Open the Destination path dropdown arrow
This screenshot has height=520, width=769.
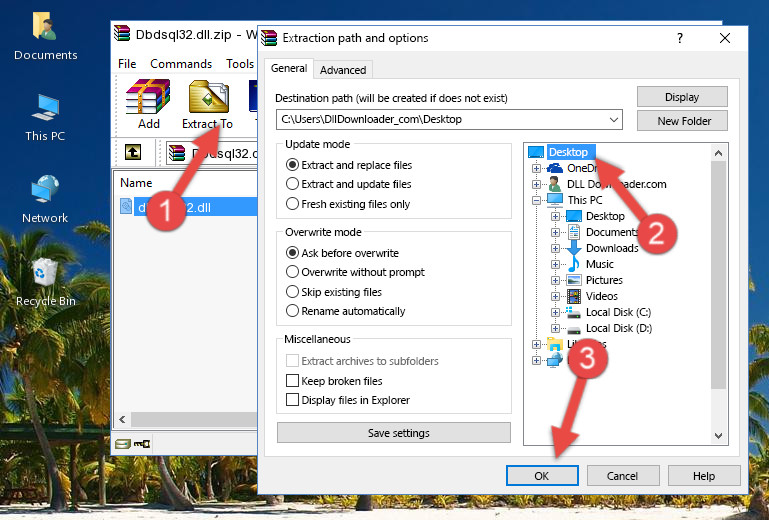click(614, 120)
